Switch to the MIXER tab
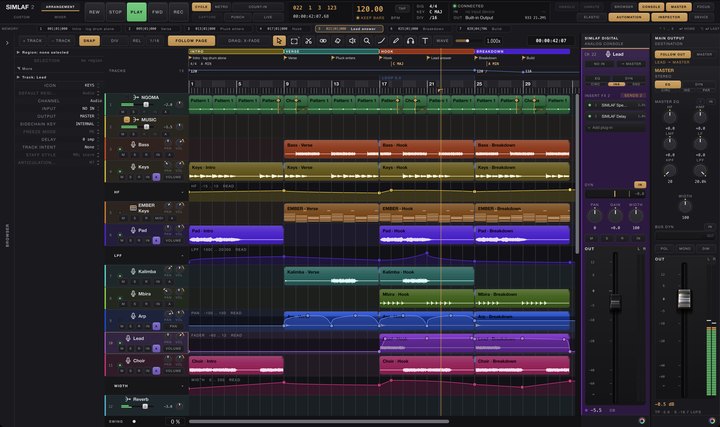This screenshot has width=720, height=427. (x=60, y=17)
